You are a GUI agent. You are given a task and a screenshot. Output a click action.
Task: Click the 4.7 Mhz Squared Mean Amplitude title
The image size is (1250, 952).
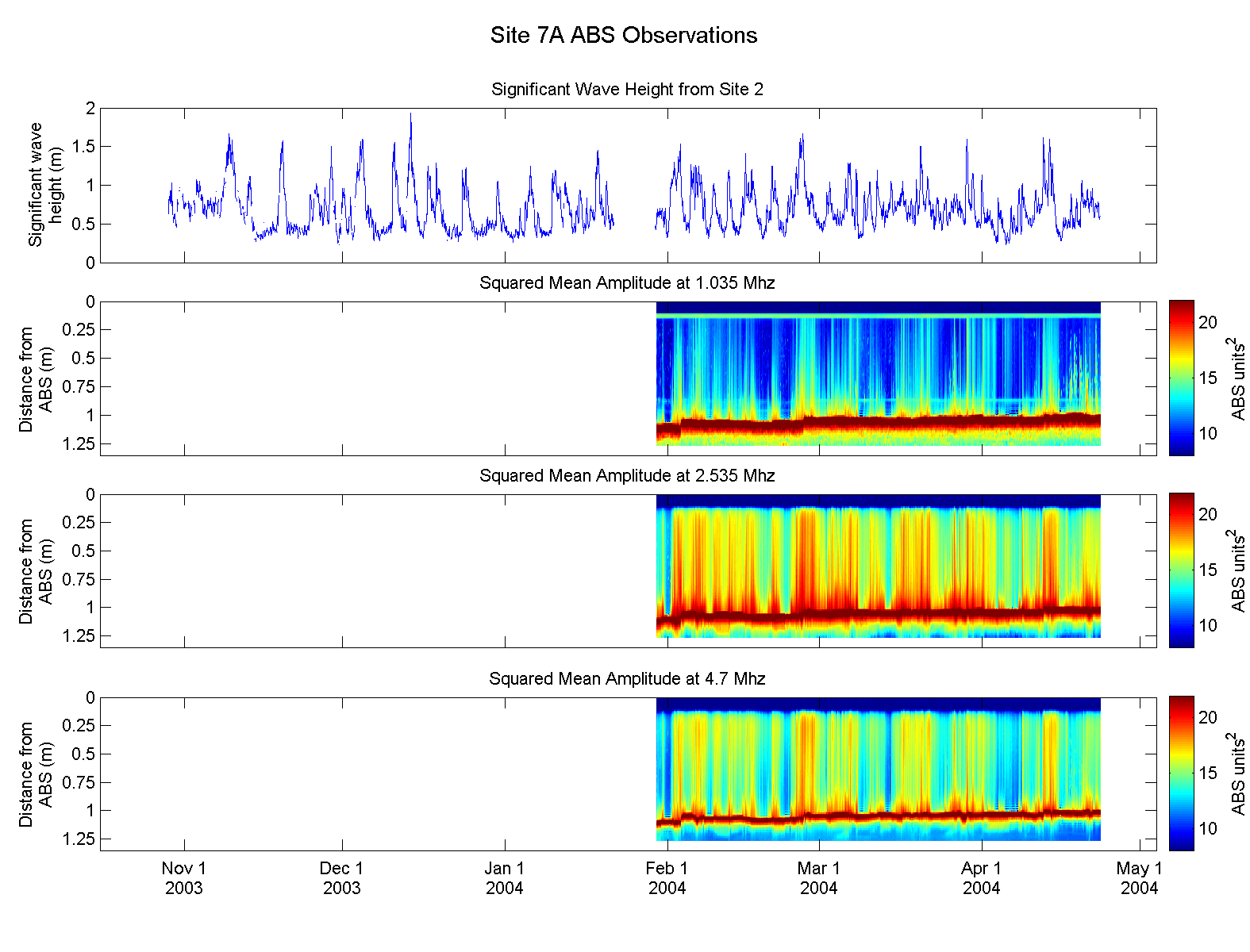(x=627, y=679)
